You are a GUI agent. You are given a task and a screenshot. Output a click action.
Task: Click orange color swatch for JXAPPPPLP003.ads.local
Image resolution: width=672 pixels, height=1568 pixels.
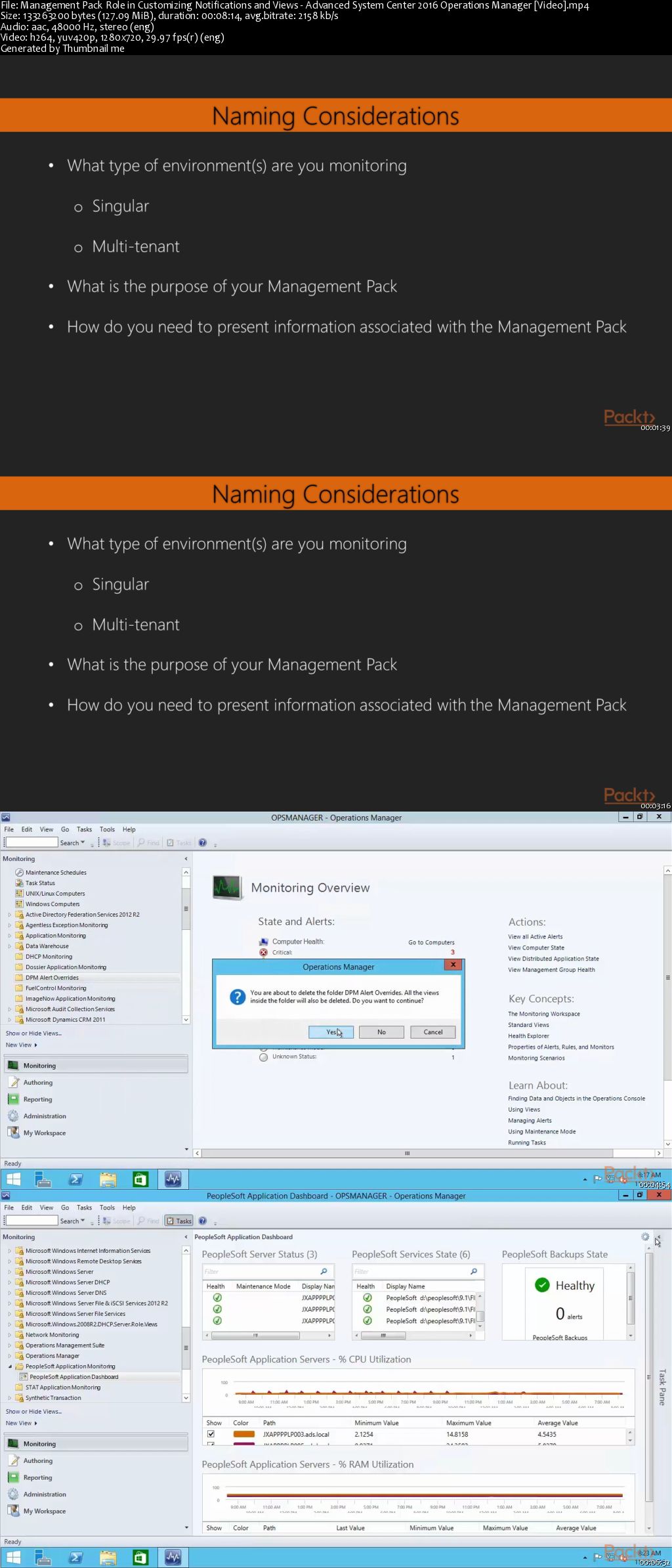coord(243,1434)
